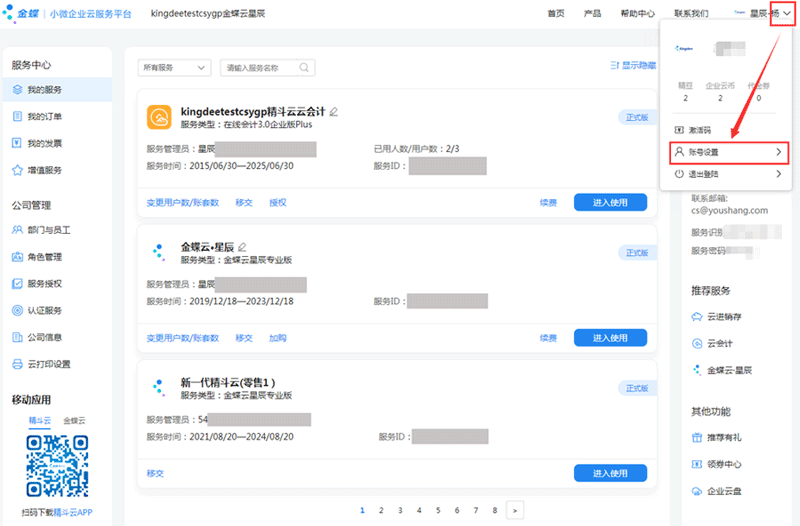Click the 账号设置 person icon
The width and height of the screenshot is (800, 526).
tap(679, 152)
